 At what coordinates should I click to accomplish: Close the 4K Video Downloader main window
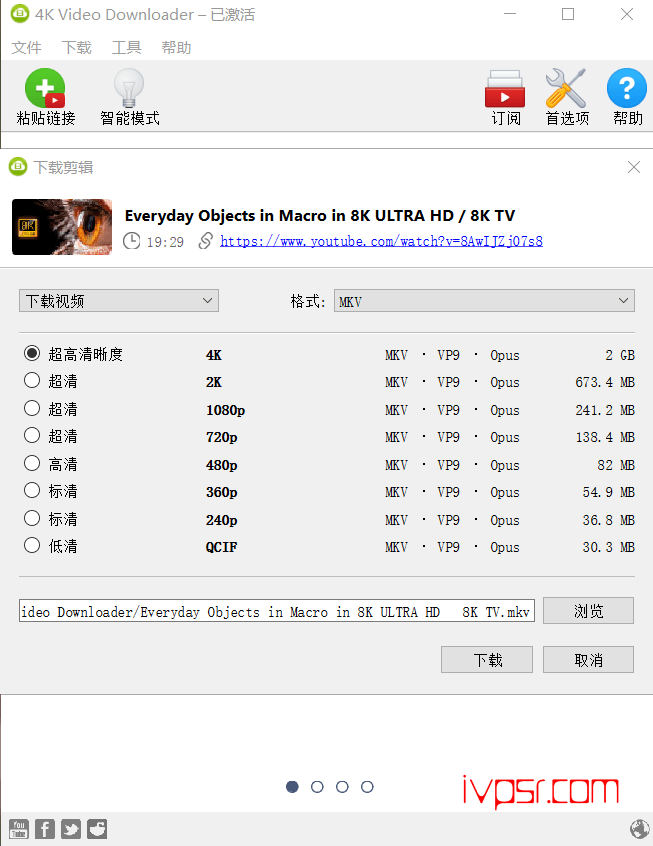627,14
